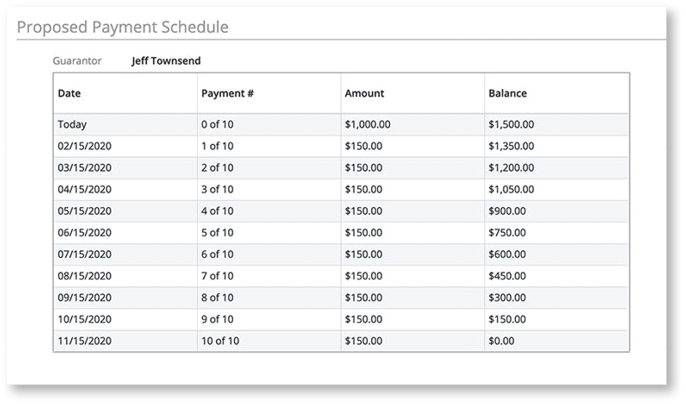Click the Balance column header
Screen dimensions: 686x404
coord(507,93)
